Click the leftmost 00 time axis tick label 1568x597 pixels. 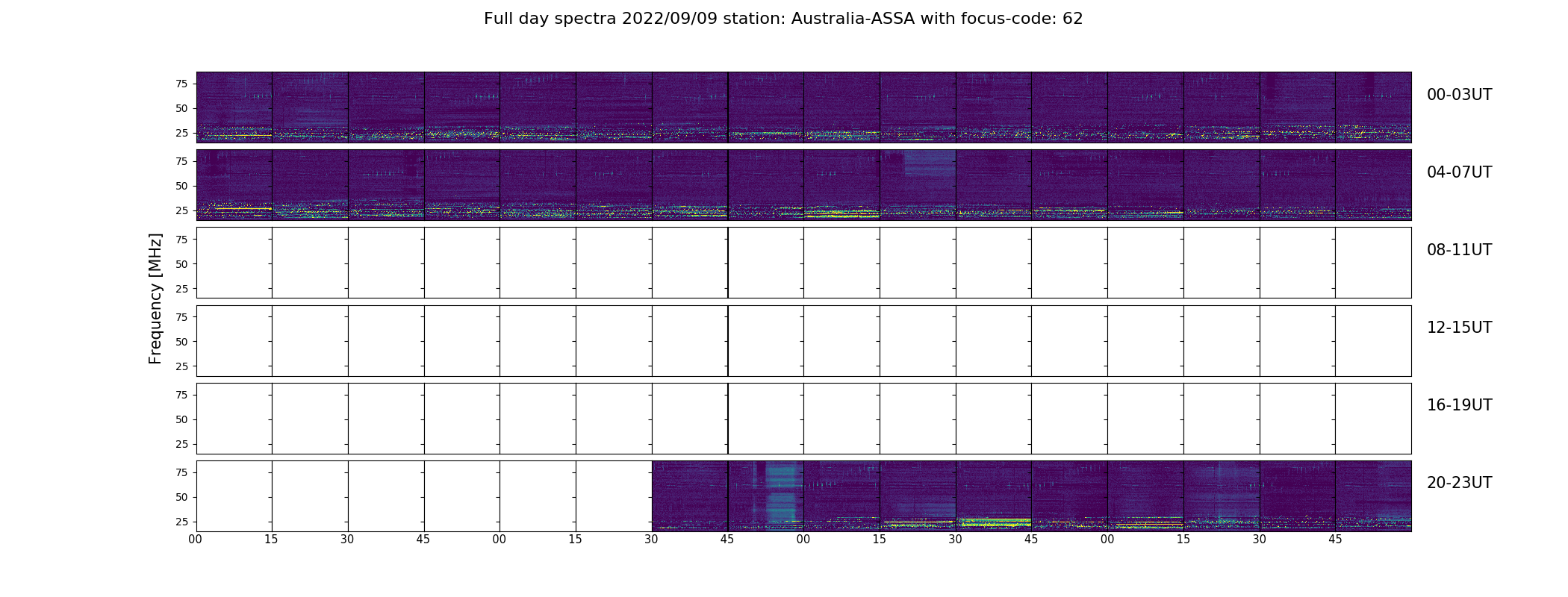coord(196,540)
